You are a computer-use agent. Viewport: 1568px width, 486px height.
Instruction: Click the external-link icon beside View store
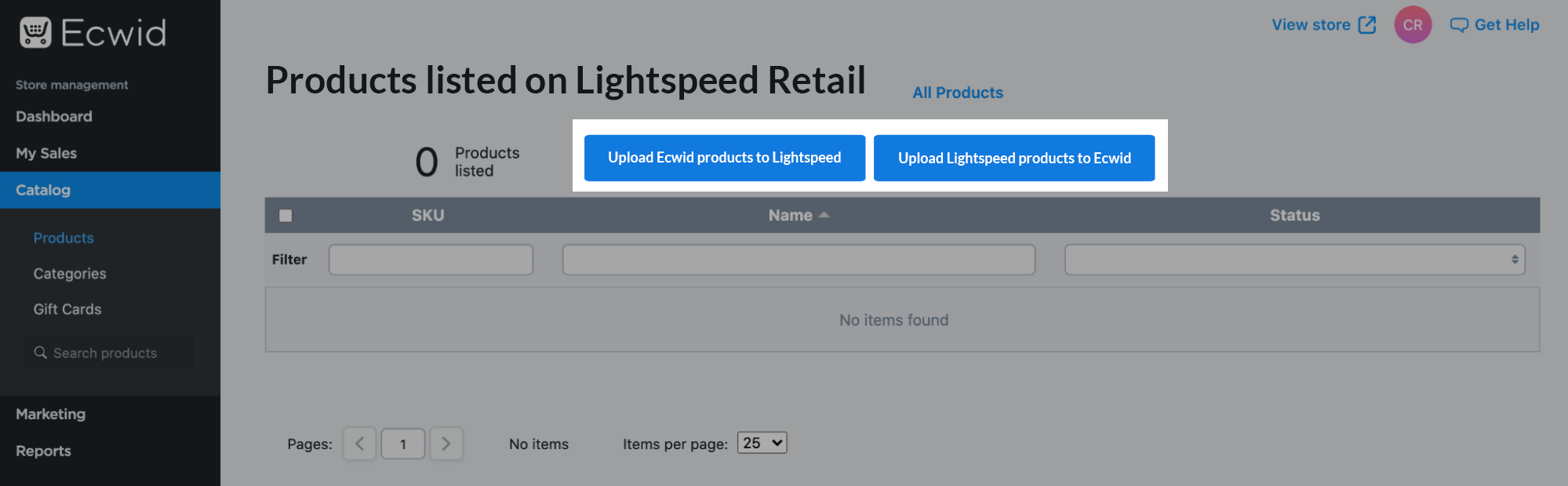(x=1367, y=25)
